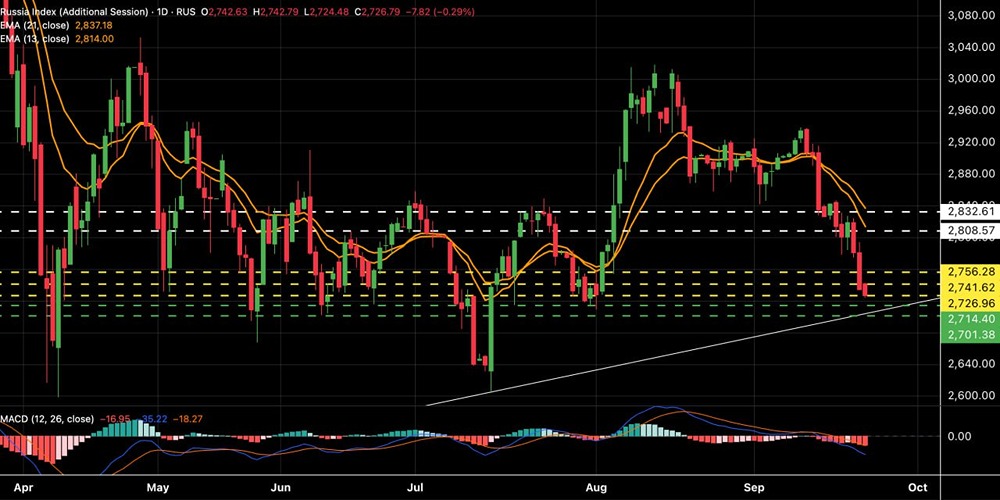Click the 2,960.00 price axis tick
Image resolution: width=1000 pixels, height=500 pixels.
(971, 110)
